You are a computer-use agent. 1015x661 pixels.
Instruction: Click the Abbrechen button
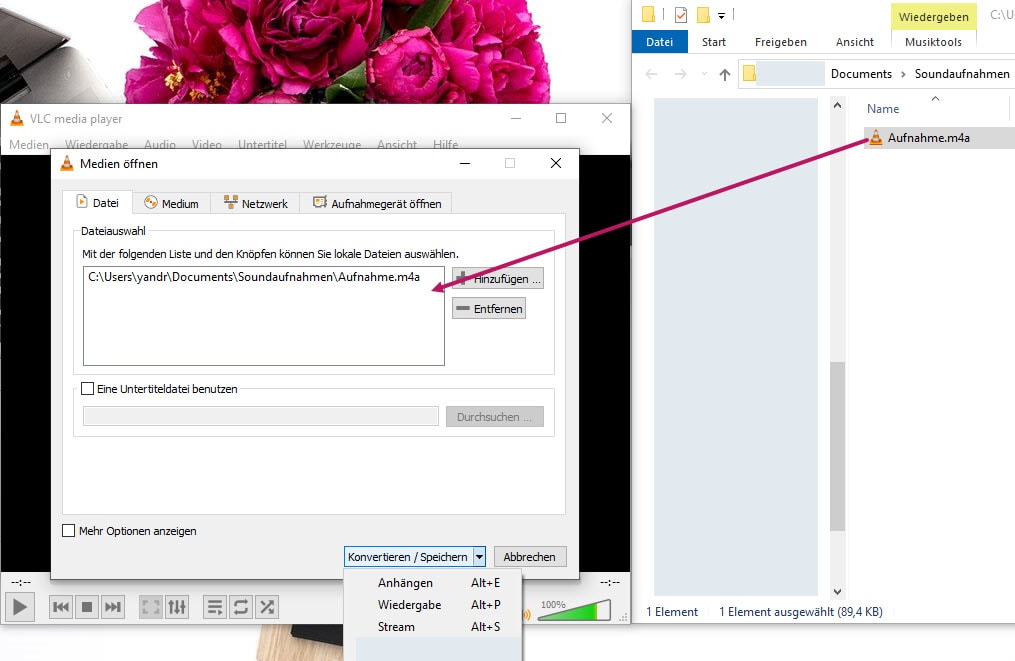pyautogui.click(x=530, y=557)
